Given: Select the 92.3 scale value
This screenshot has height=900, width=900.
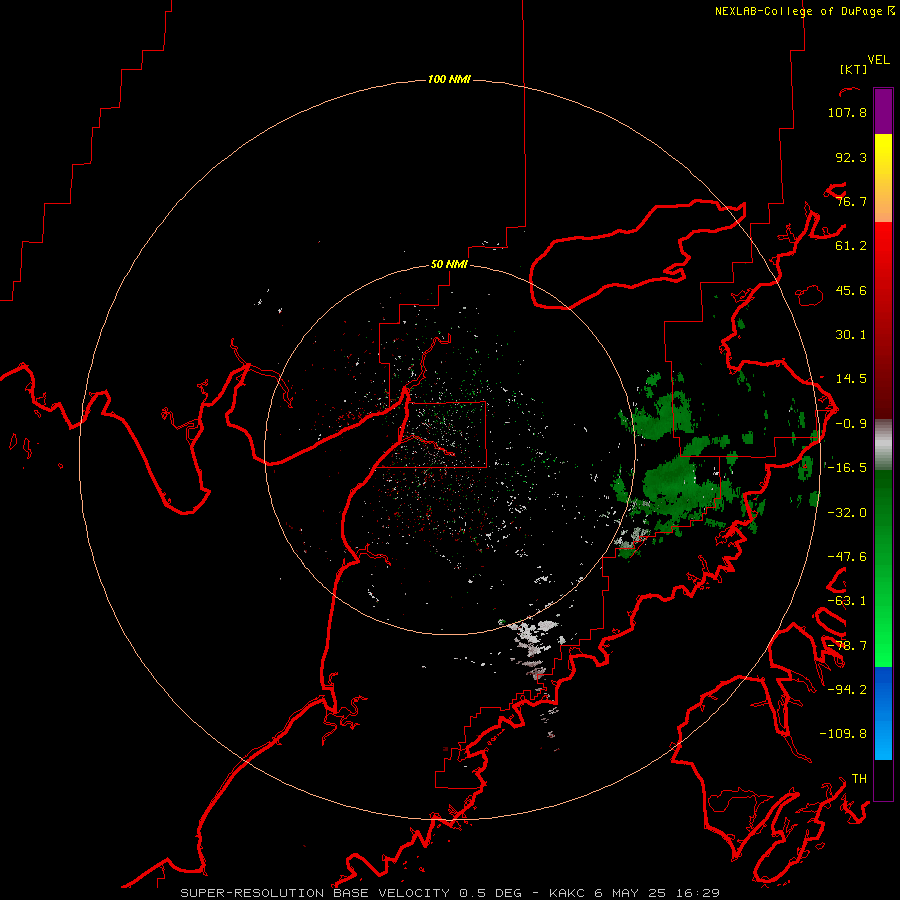Looking at the screenshot, I should [851, 157].
